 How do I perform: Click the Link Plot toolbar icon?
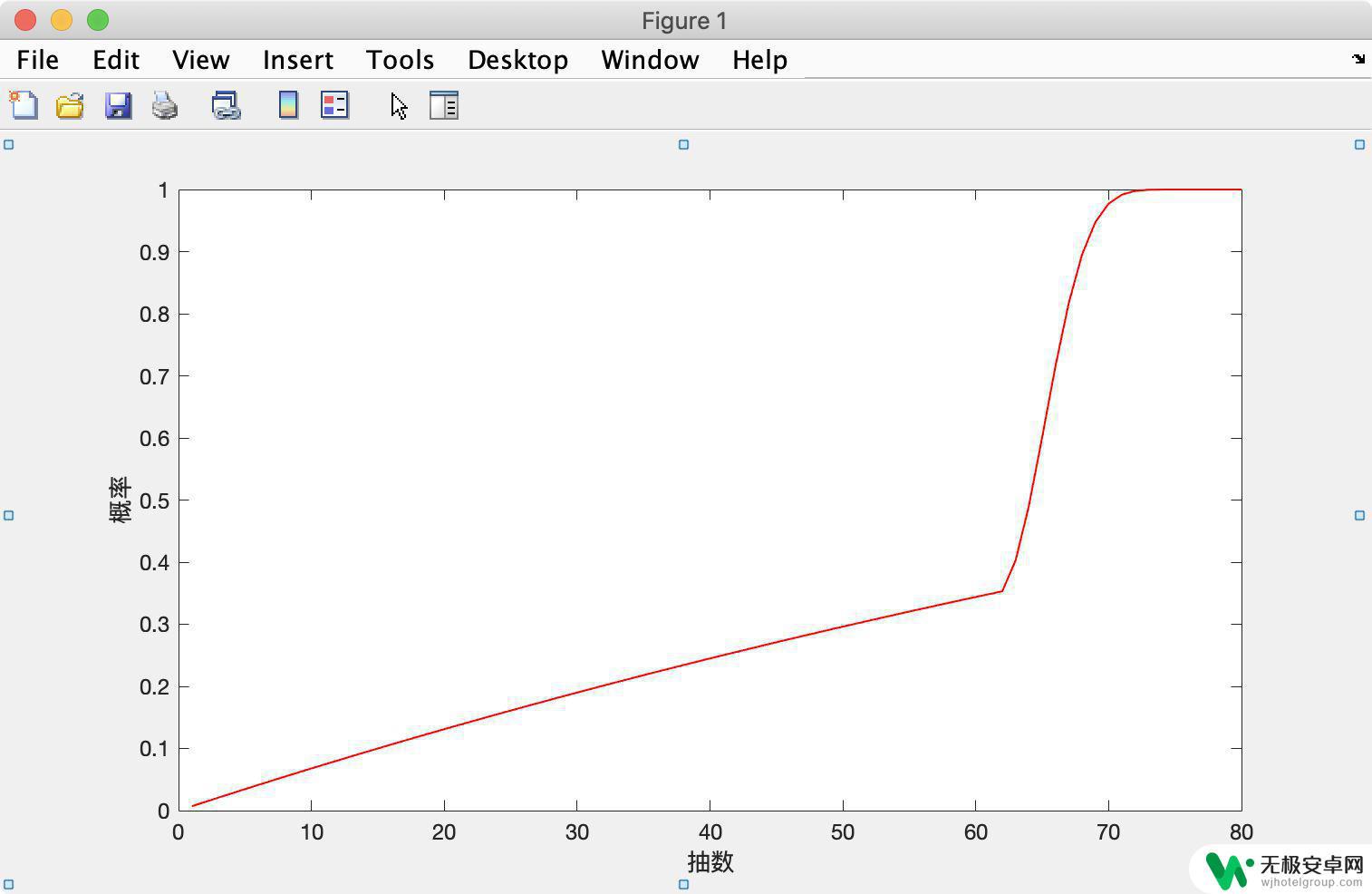point(226,106)
